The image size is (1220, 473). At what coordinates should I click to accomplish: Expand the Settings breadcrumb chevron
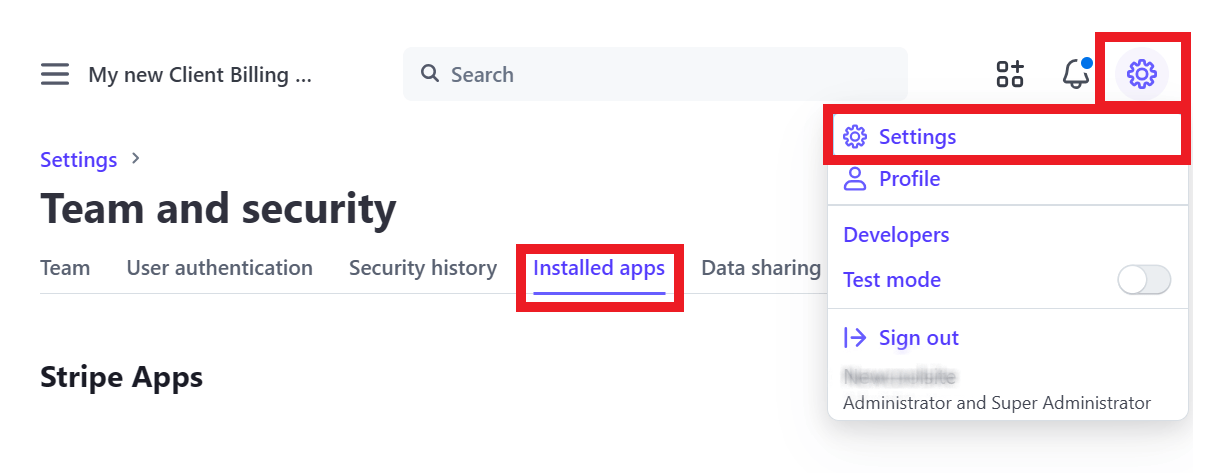[x=136, y=158]
